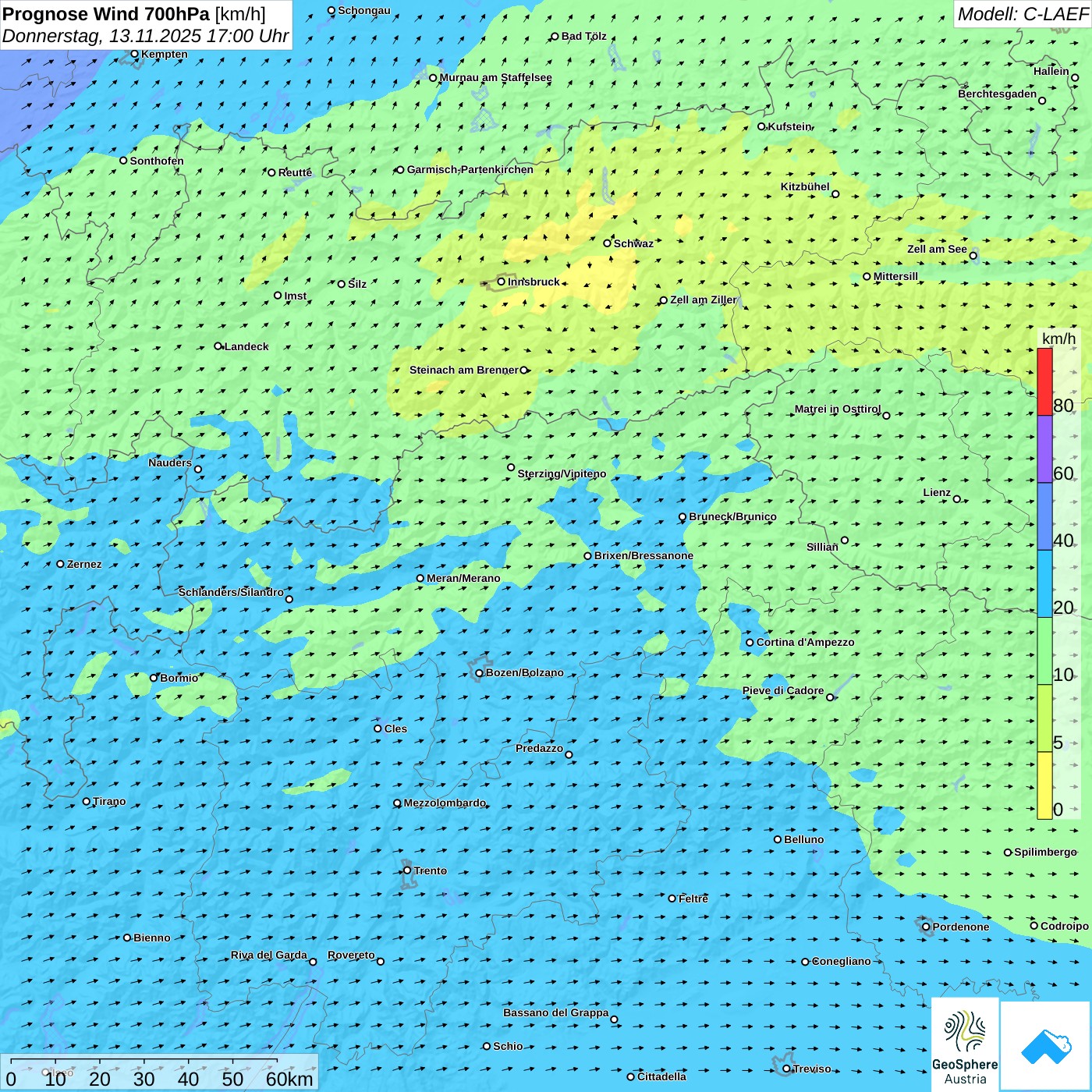1092x1092 pixels.
Task: Click the Innsbruck city marker circle
Action: [x=502, y=282]
